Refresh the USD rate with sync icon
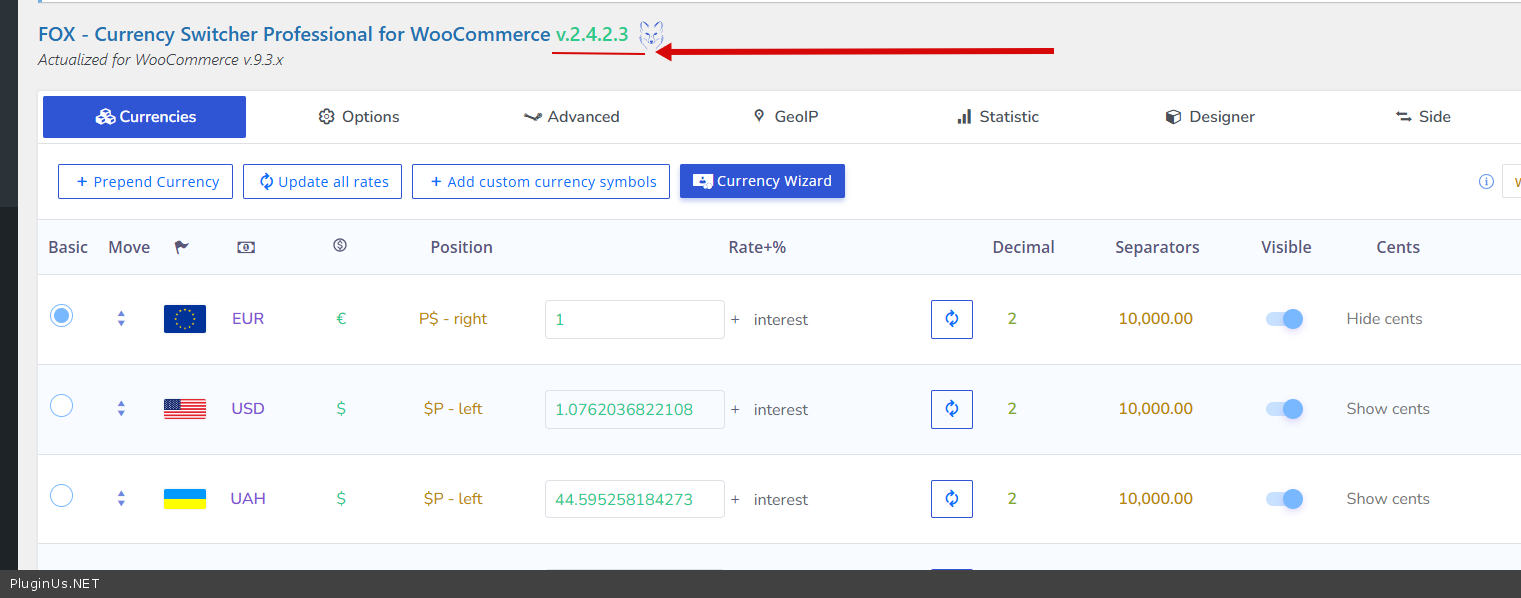 [951, 409]
